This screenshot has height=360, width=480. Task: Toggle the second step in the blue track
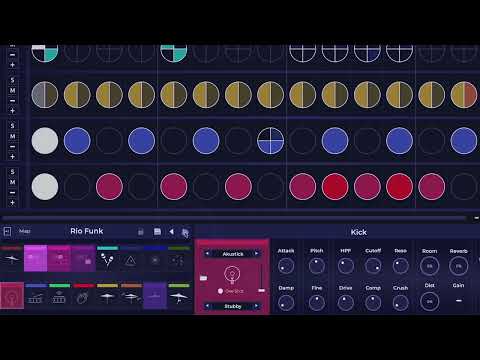click(77, 141)
